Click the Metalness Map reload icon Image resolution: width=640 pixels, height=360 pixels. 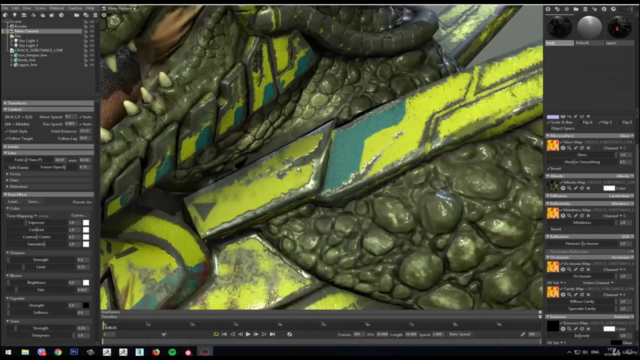582,216
